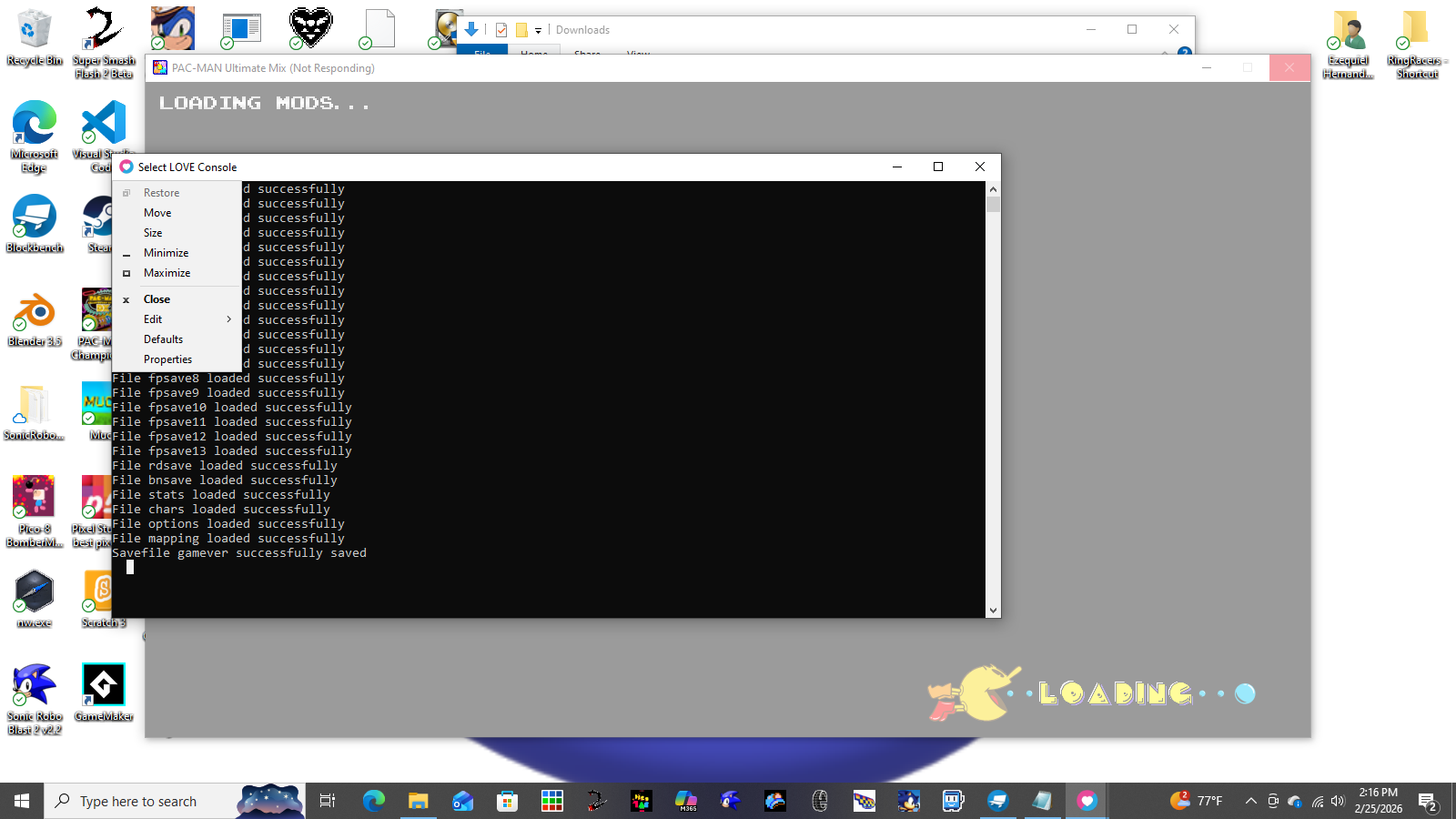Click the console scrollbar down arrow

993,611
